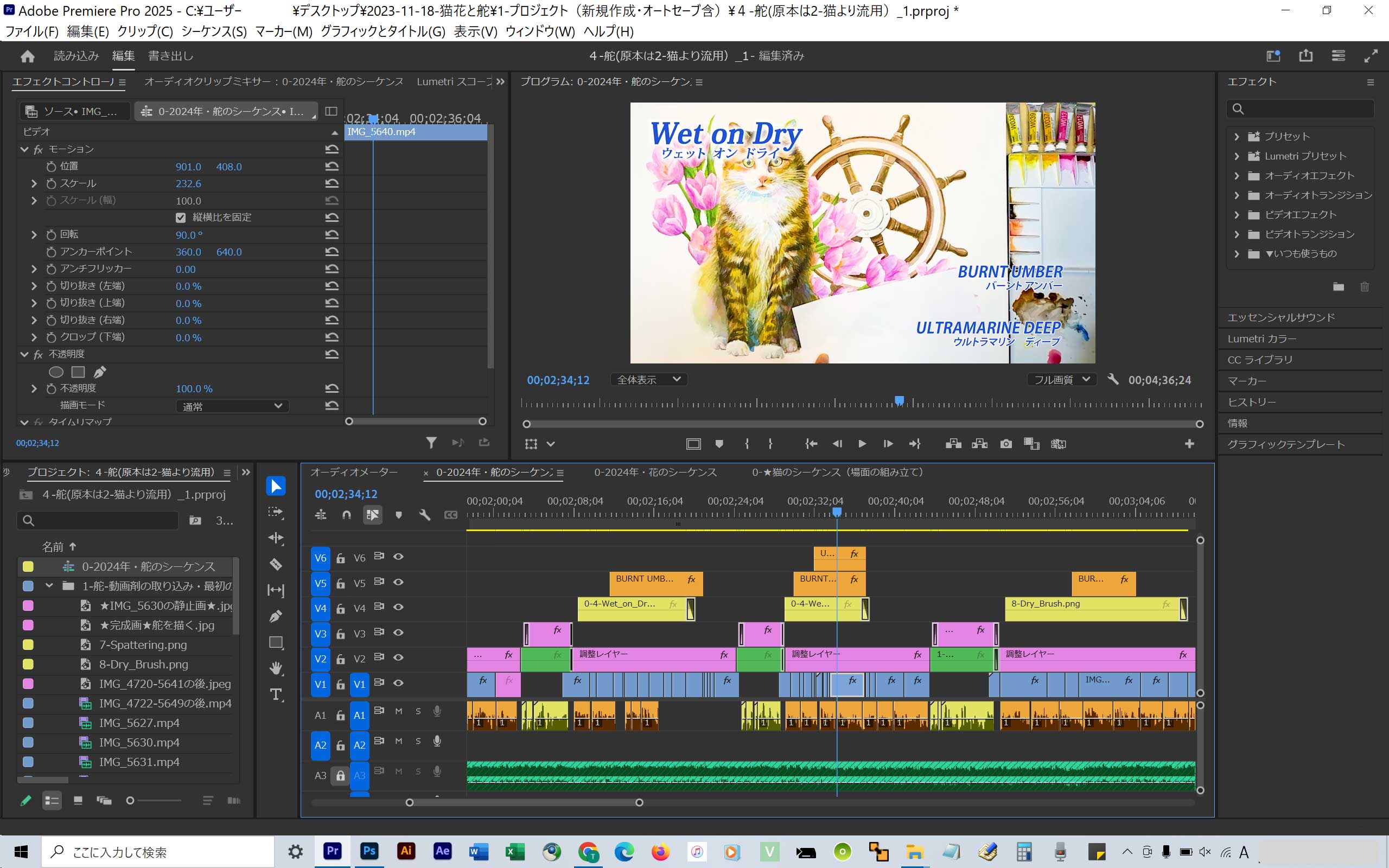Toggle V6 track visibility eye

coord(398,557)
